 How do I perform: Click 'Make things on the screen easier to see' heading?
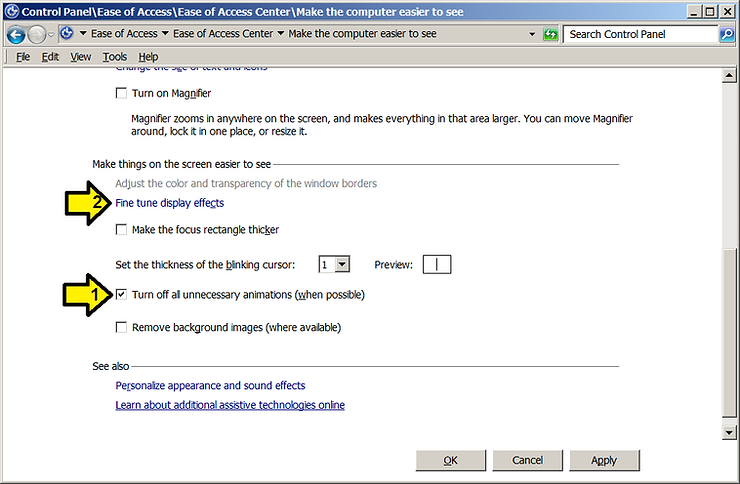tap(182, 164)
